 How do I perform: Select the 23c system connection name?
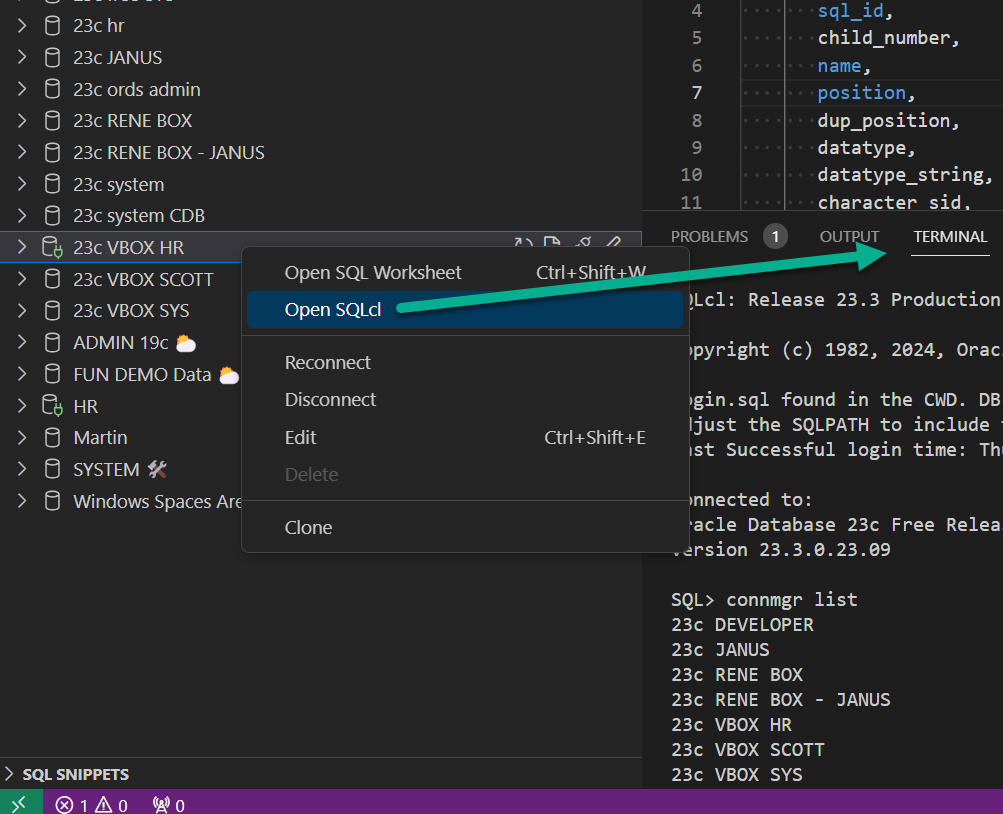pyautogui.click(x=119, y=185)
